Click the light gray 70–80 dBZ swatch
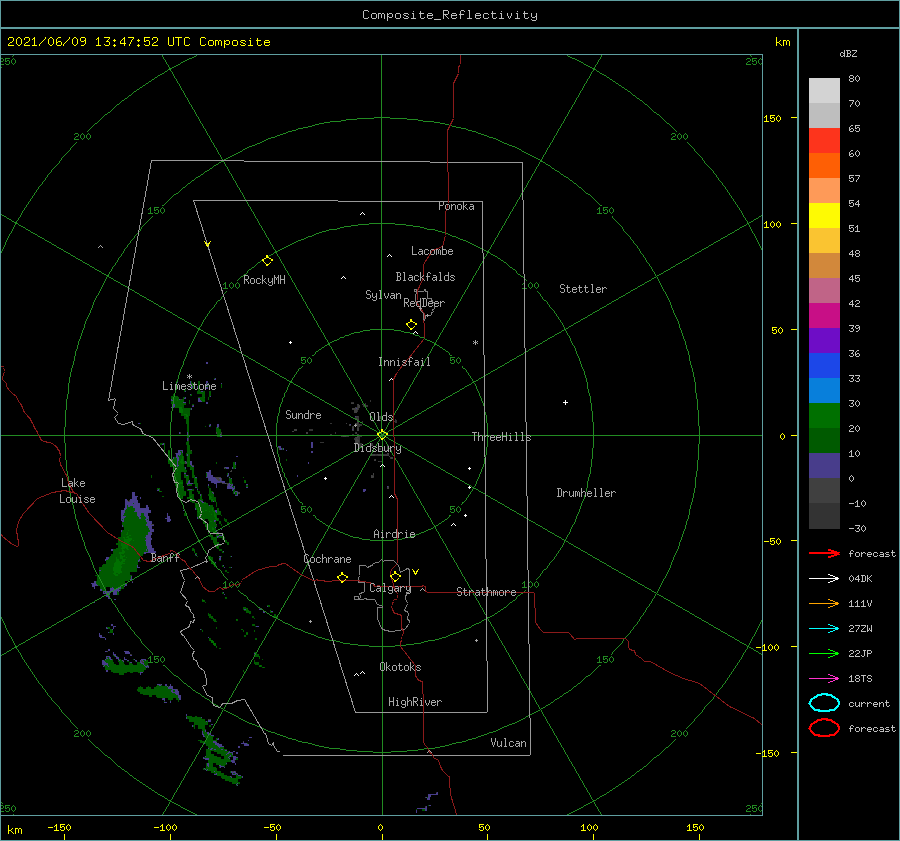 point(824,91)
